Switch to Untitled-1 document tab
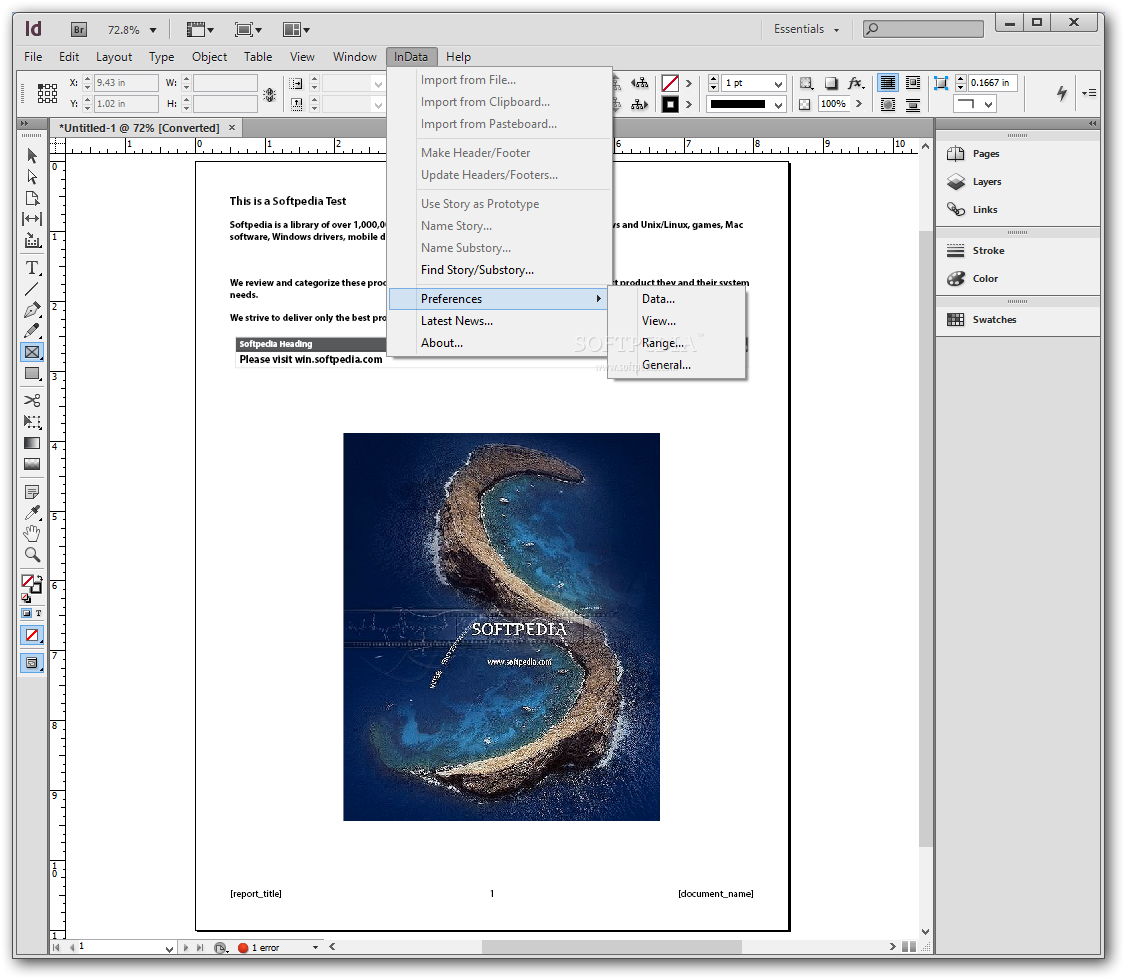The image size is (1125, 979). coord(139,128)
